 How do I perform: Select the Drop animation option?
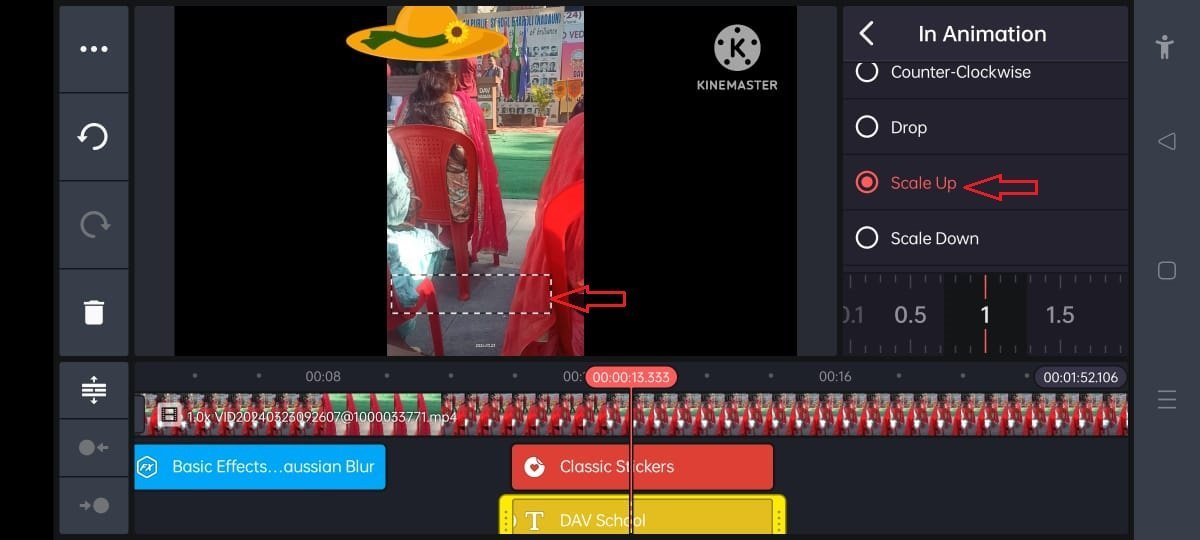point(908,127)
